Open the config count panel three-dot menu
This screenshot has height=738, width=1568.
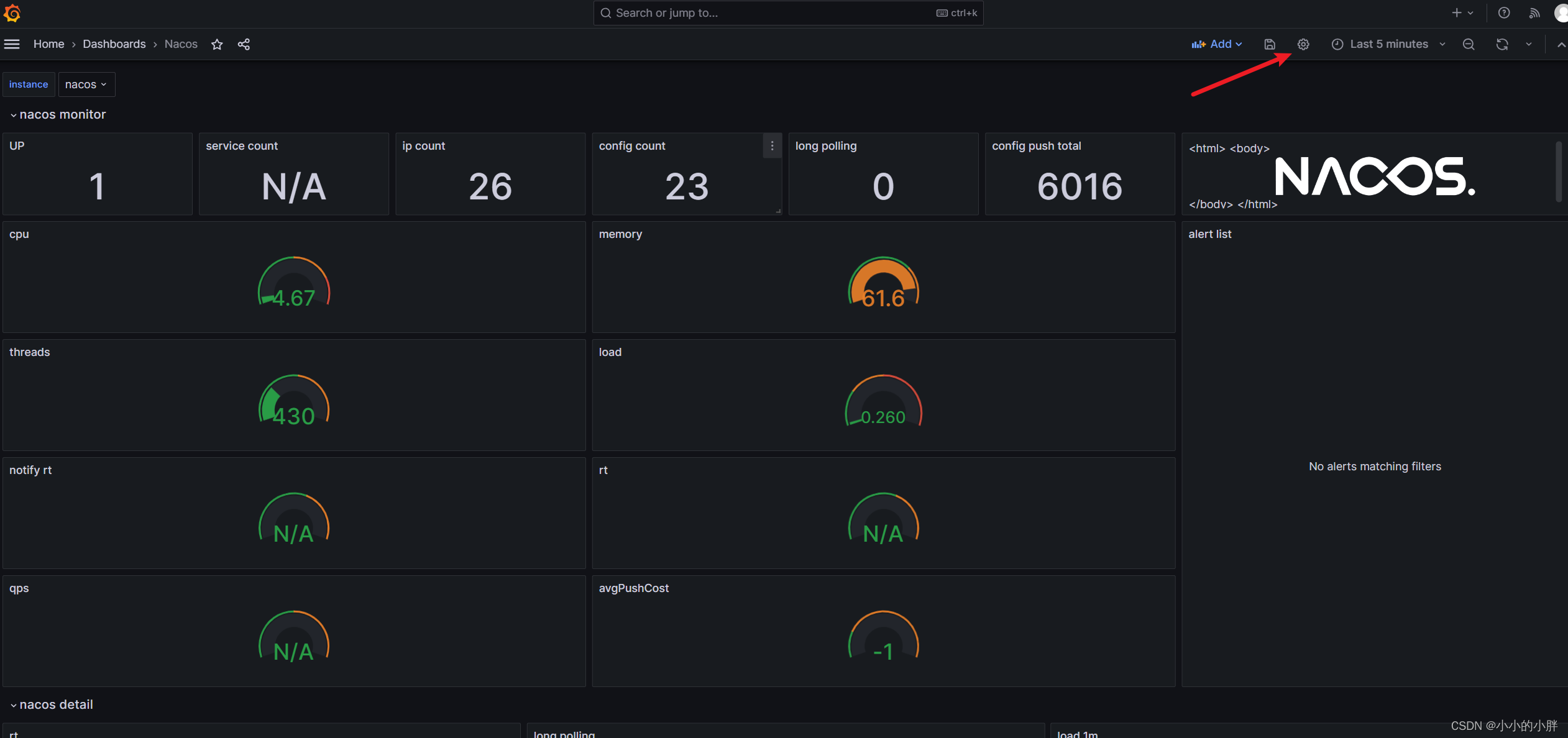coord(773,146)
